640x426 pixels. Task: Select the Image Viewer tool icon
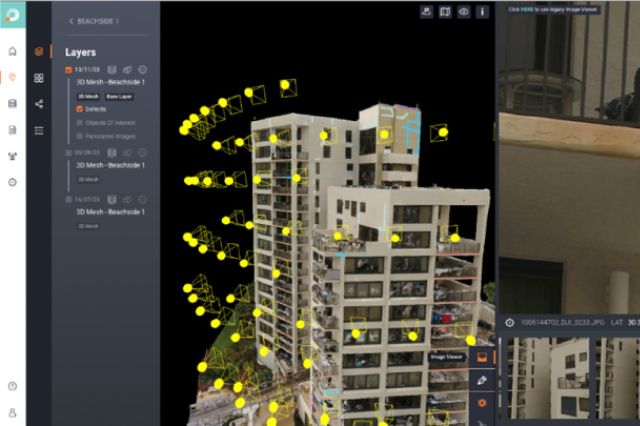pyautogui.click(x=482, y=357)
